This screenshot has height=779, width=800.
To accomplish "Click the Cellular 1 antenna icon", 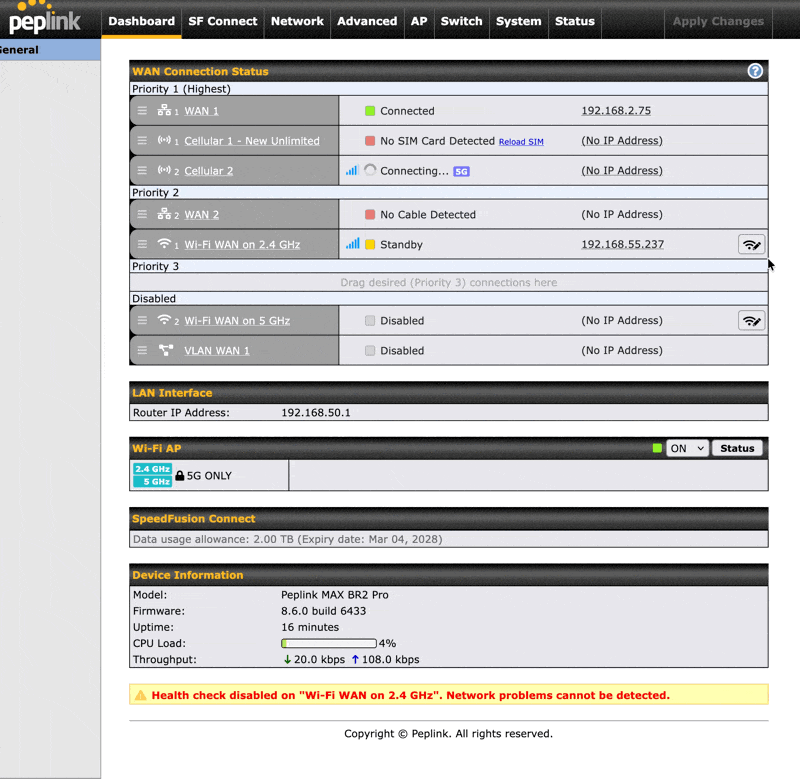I will click(x=164, y=140).
